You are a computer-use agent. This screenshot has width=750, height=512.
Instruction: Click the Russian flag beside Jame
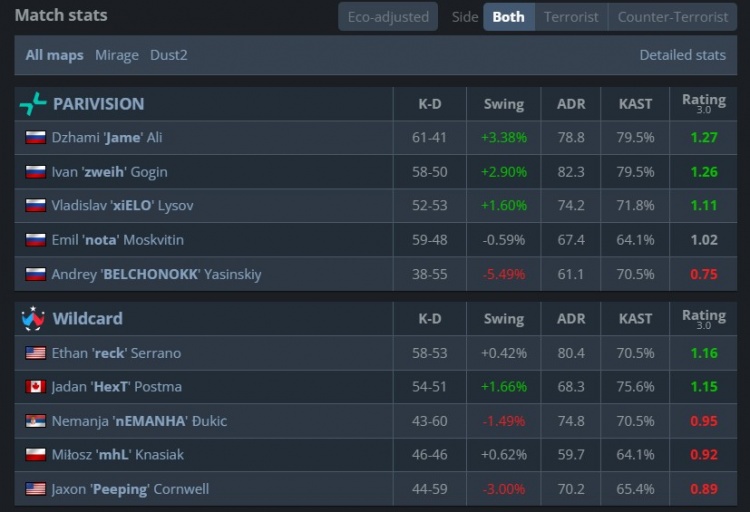[36, 138]
